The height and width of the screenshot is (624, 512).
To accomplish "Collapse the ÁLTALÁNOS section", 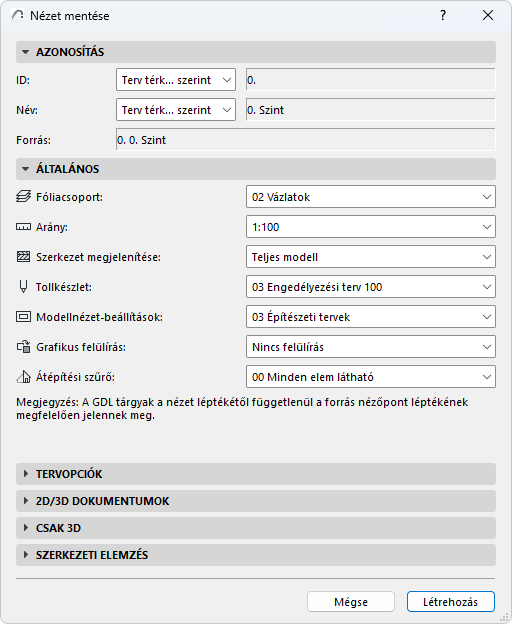I will 256,169.
